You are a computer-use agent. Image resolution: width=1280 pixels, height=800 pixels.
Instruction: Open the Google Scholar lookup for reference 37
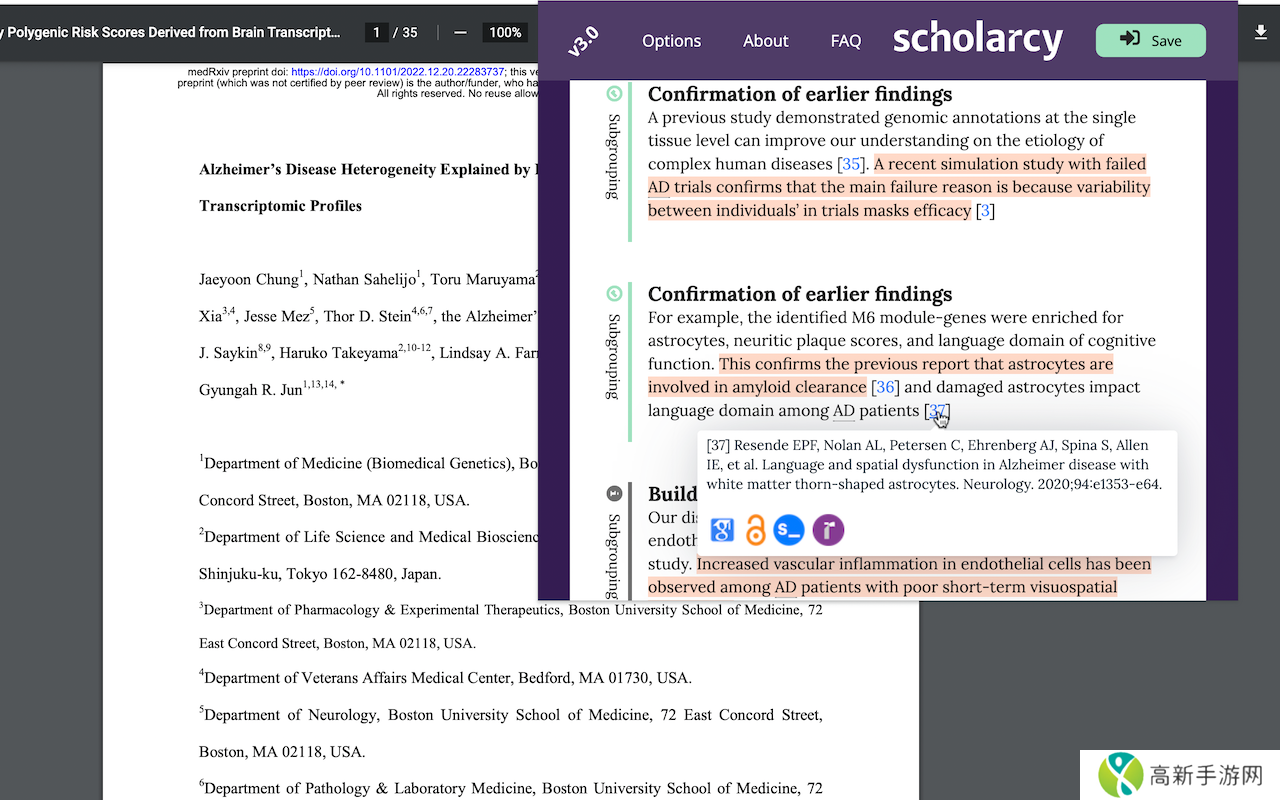tap(721, 530)
